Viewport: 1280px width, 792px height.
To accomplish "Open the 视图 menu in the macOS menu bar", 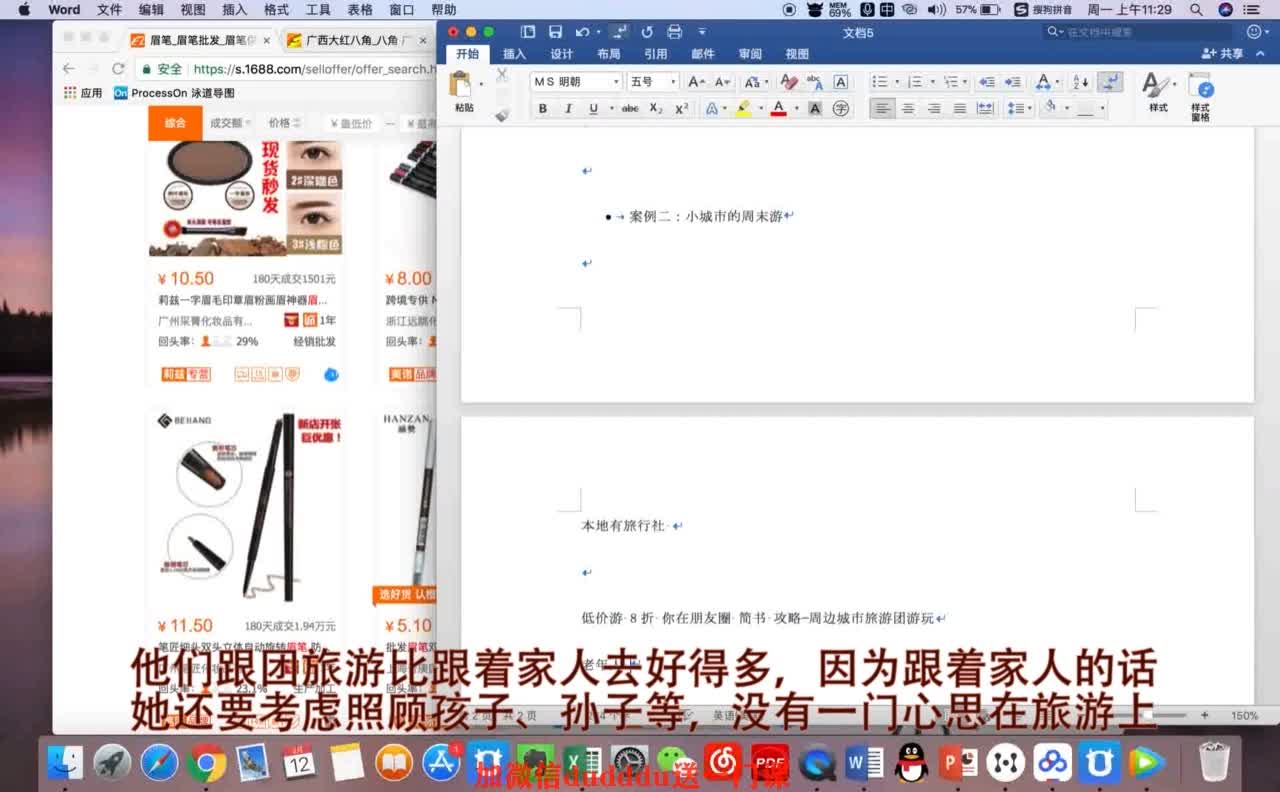I will (x=192, y=9).
